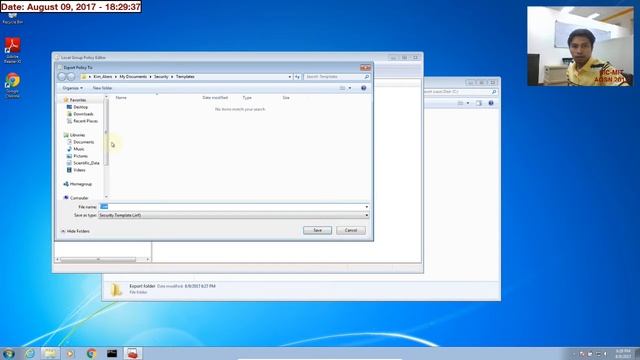Sort by the Size column header
This screenshot has width=640, height=360.
tap(286, 98)
